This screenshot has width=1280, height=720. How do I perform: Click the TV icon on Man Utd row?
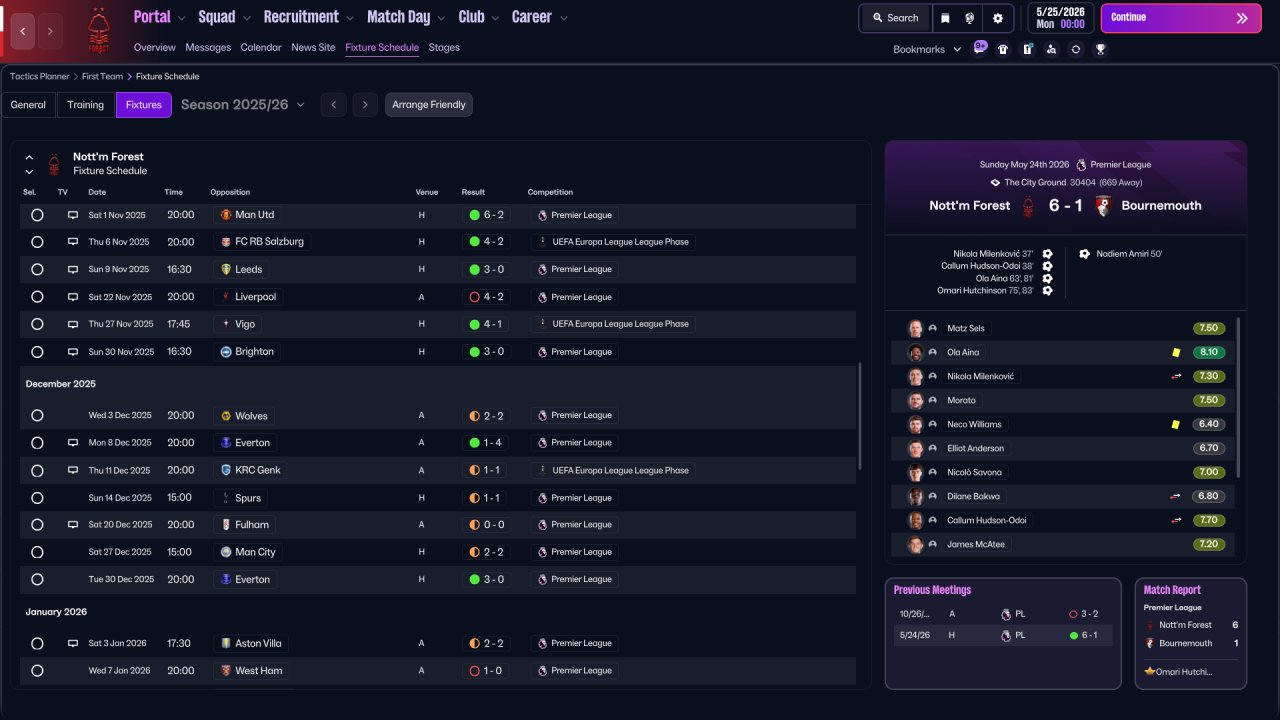72,215
